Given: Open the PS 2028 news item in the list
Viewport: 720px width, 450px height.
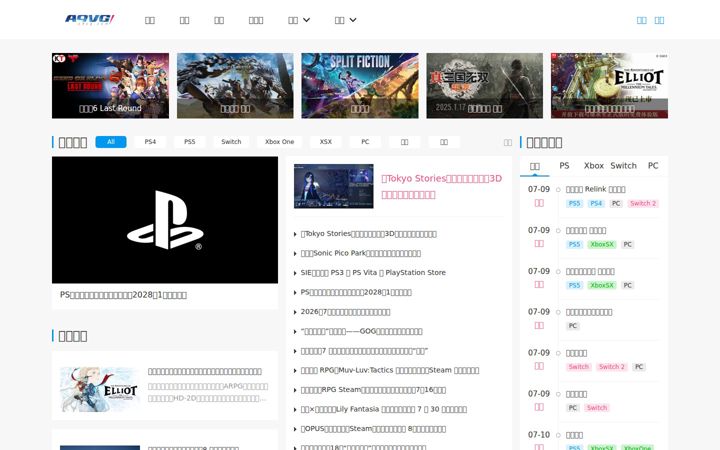Looking at the screenshot, I should pyautogui.click(x=356, y=292).
